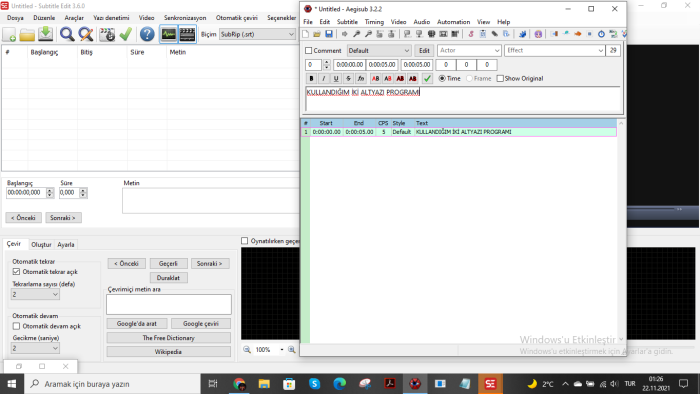Open the font face selector (fn) button
This screenshot has width=700, height=394.
click(361, 79)
